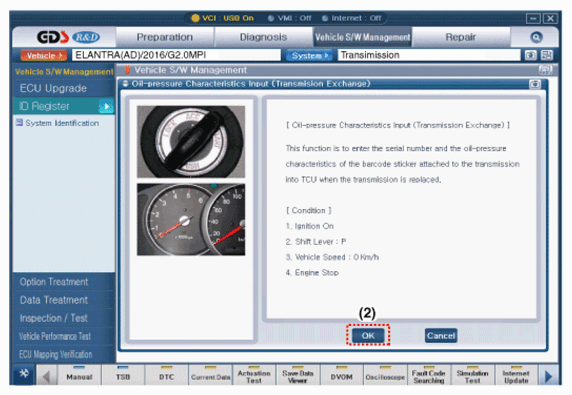
Task: Open Simulation Test toolbar item
Action: 472,375
